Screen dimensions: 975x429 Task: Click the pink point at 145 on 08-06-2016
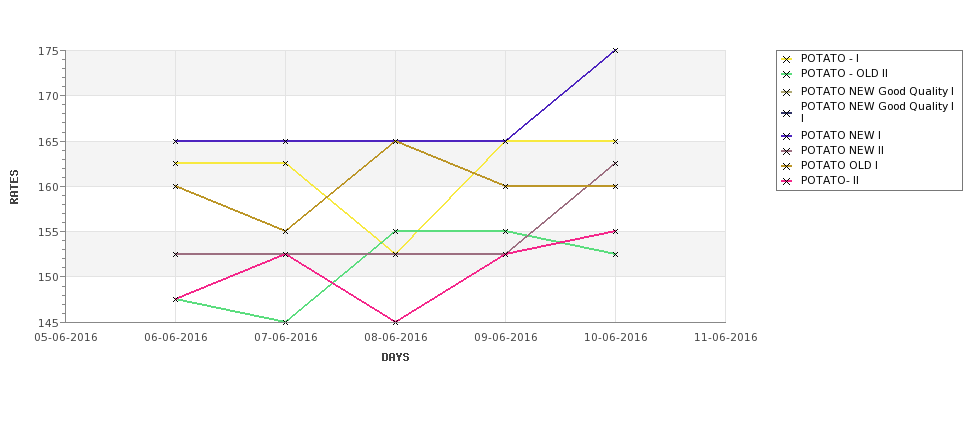pos(395,322)
